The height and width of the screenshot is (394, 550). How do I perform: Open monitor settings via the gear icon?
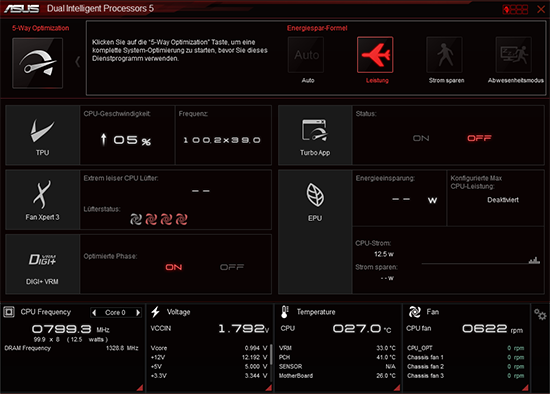(x=540, y=314)
